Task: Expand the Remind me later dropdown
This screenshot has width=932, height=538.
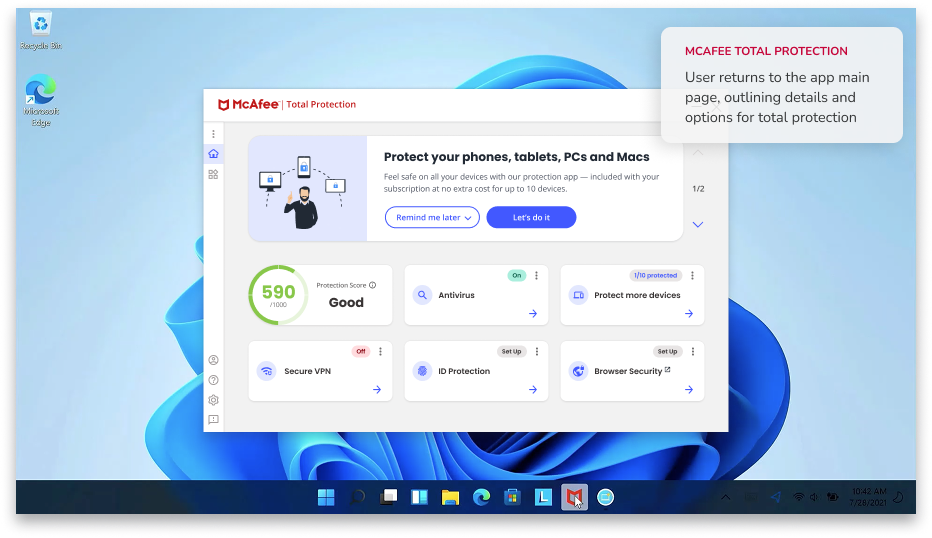Action: click(432, 217)
